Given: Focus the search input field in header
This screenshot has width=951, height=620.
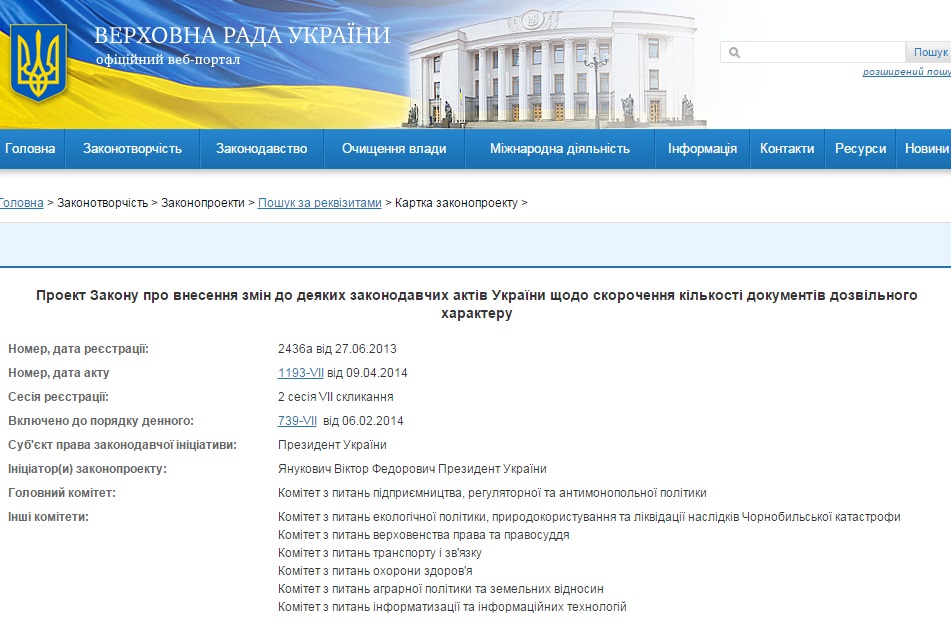Looking at the screenshot, I should pos(822,53).
